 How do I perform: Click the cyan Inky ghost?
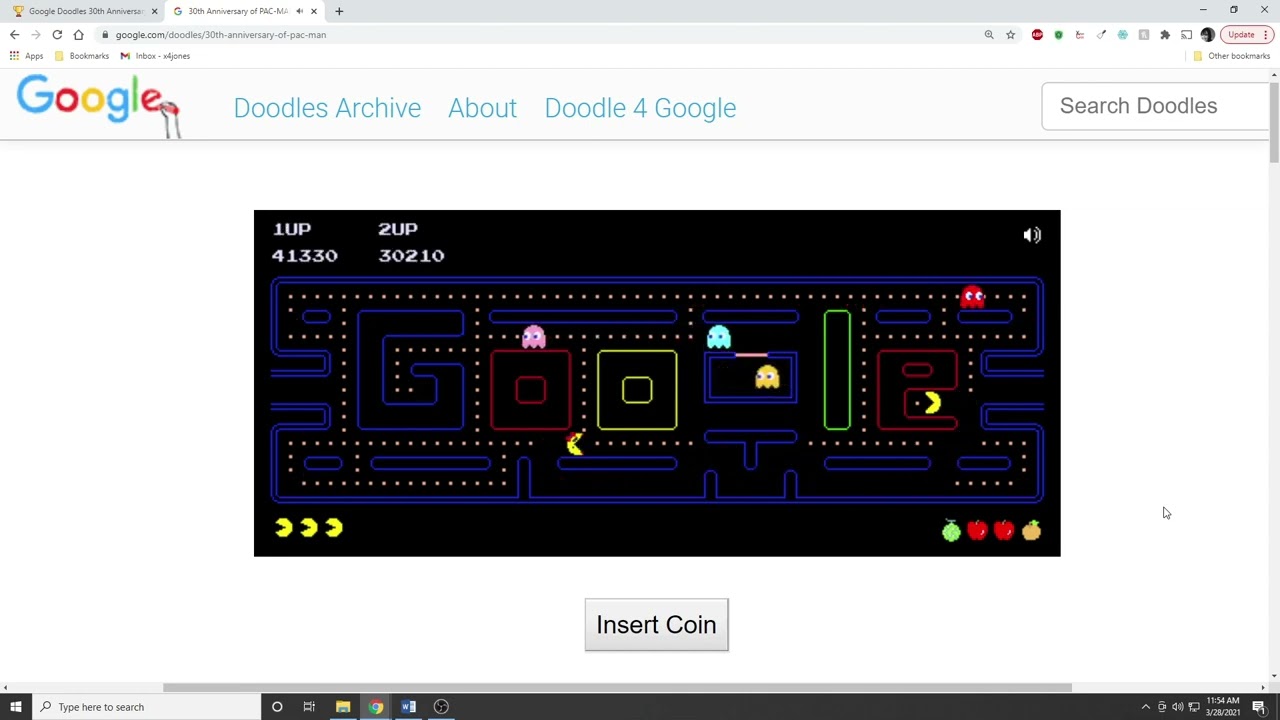[718, 337]
